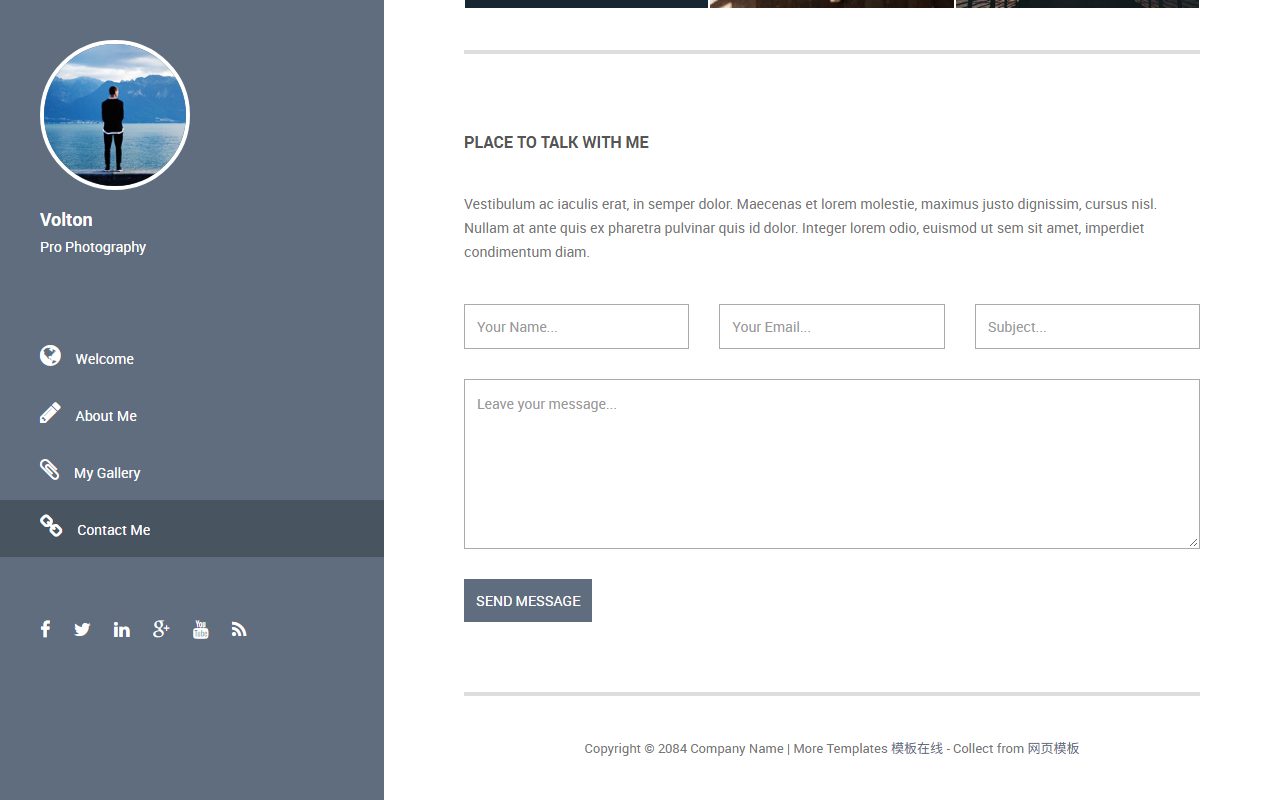The image size is (1280, 800).
Task: Follow the 网页模板 footer link
Action: coord(1053,748)
